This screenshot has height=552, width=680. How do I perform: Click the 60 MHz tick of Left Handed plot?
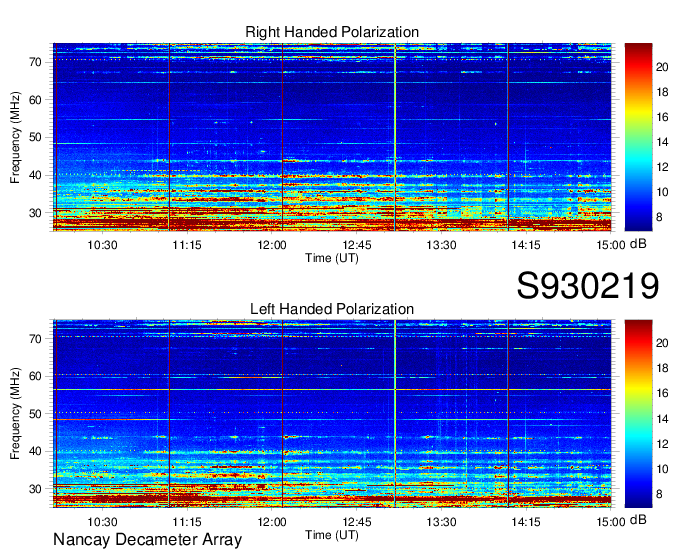35,376
